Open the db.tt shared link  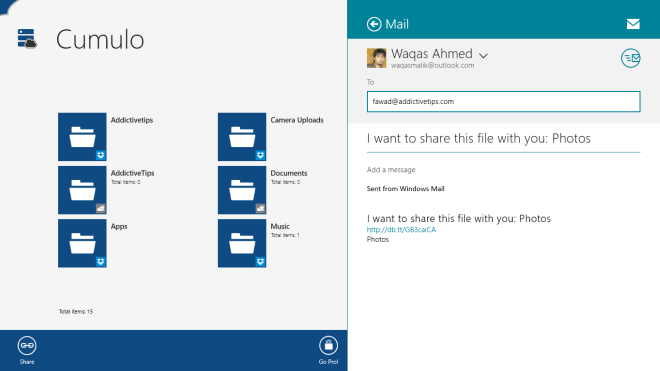click(x=401, y=230)
